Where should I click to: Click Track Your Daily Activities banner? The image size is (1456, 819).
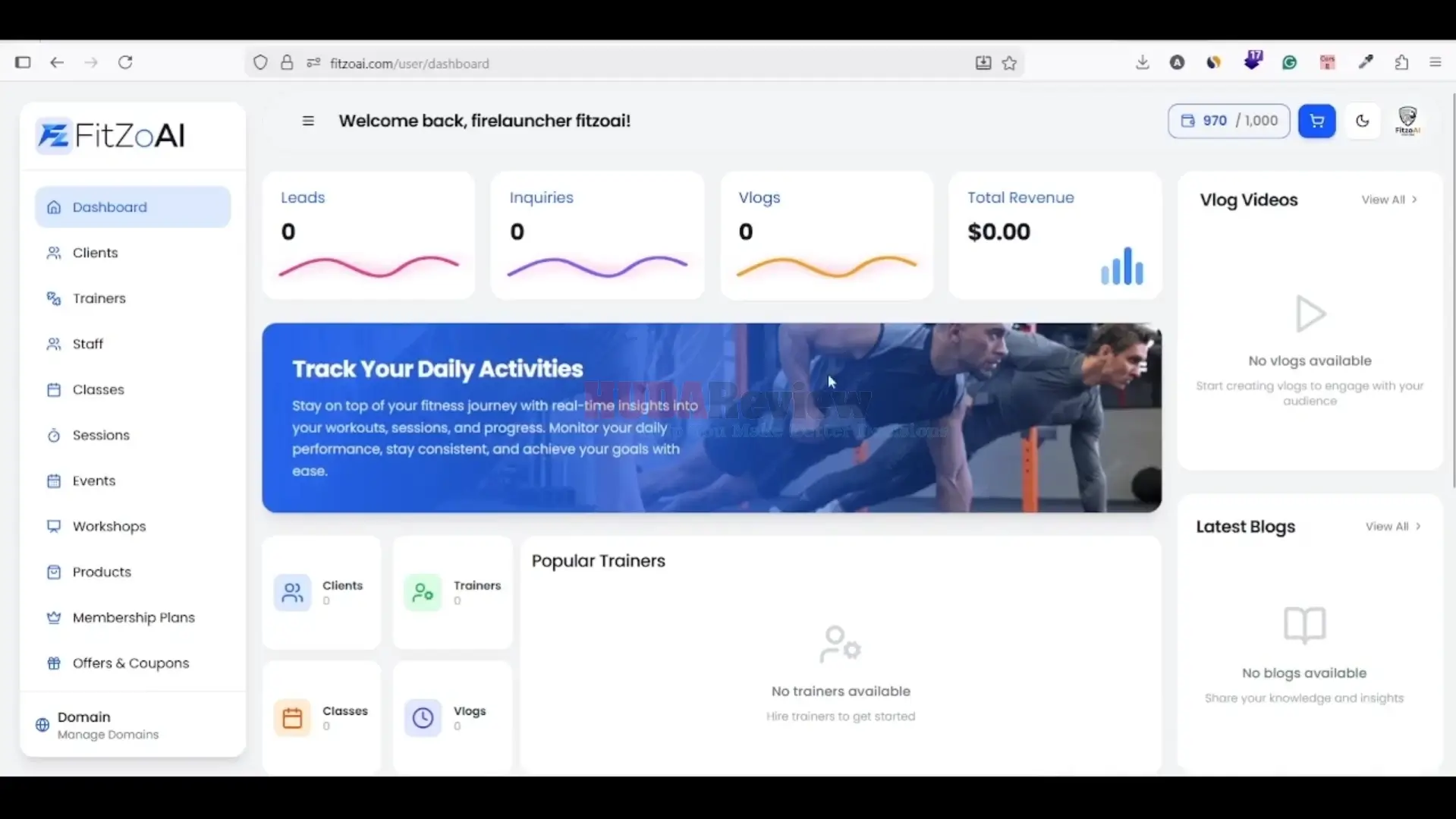point(712,418)
